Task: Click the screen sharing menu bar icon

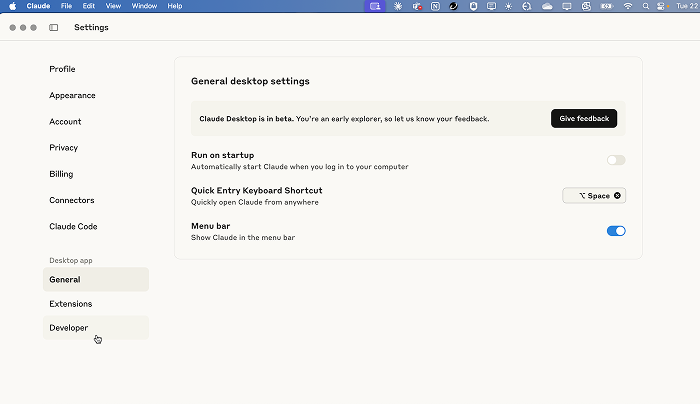Action: pos(375,6)
